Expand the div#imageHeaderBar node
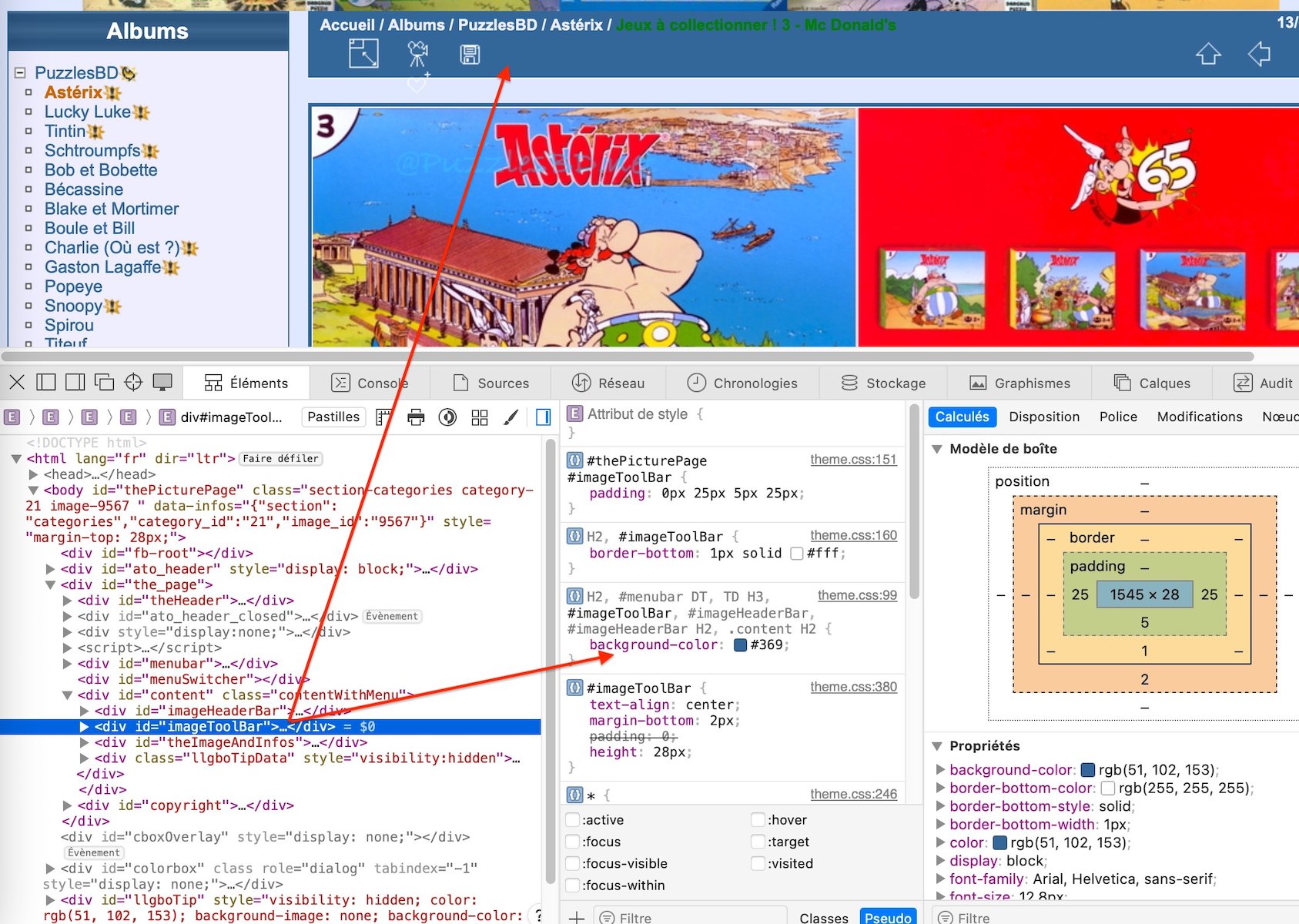 coord(84,711)
